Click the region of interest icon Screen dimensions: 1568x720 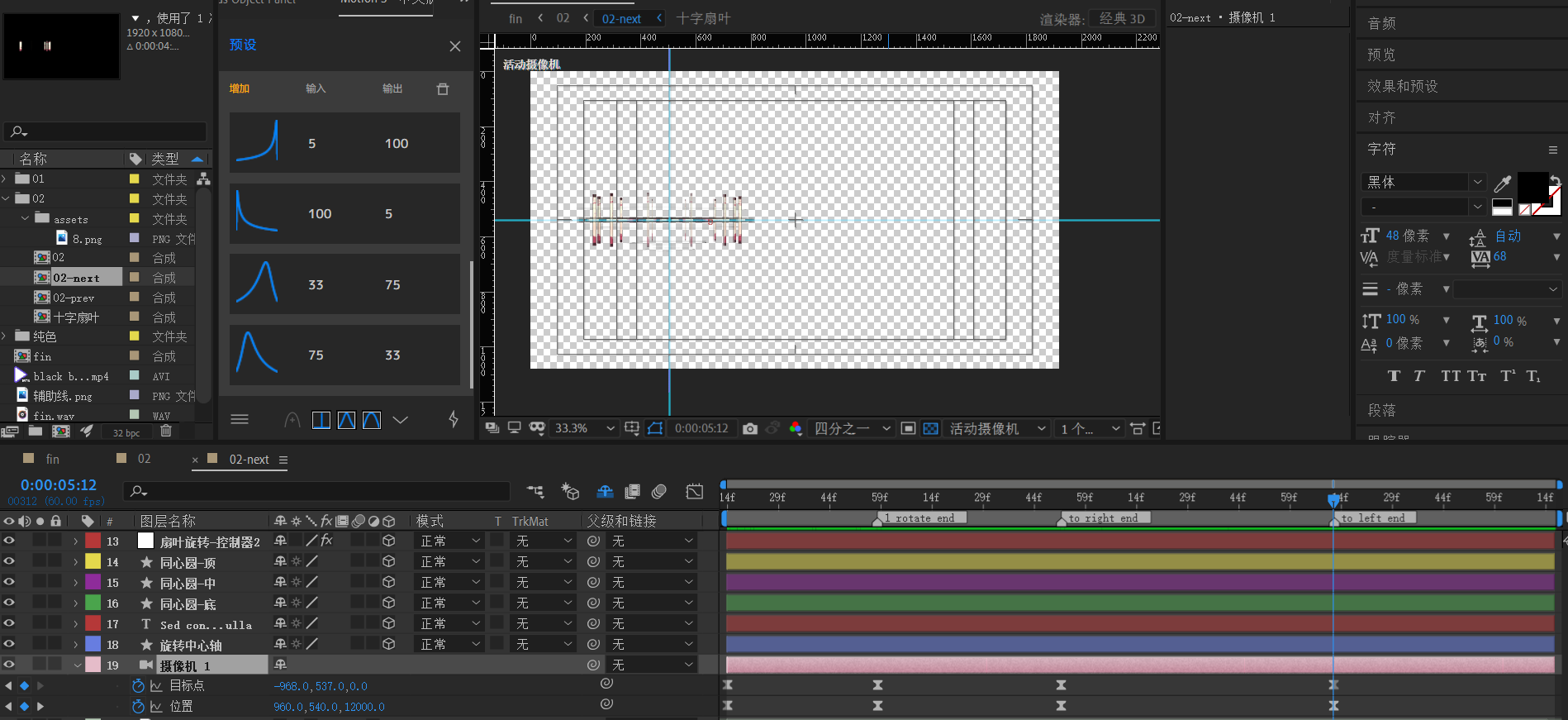908,428
